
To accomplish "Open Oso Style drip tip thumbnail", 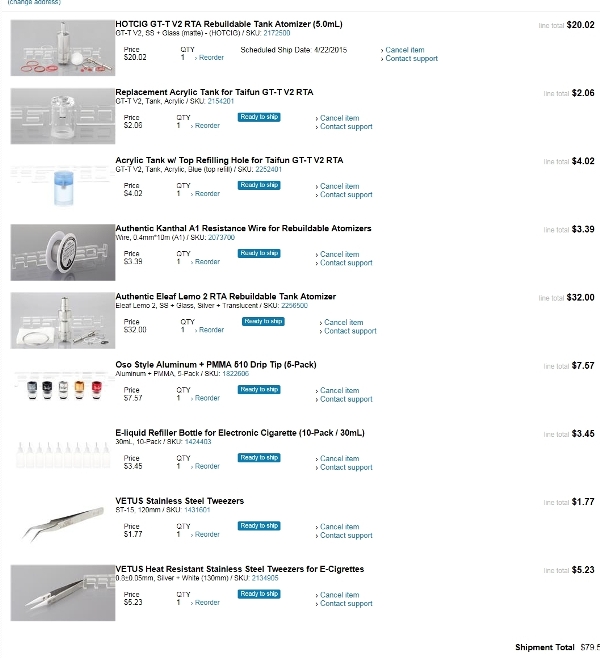I will 63,389.
